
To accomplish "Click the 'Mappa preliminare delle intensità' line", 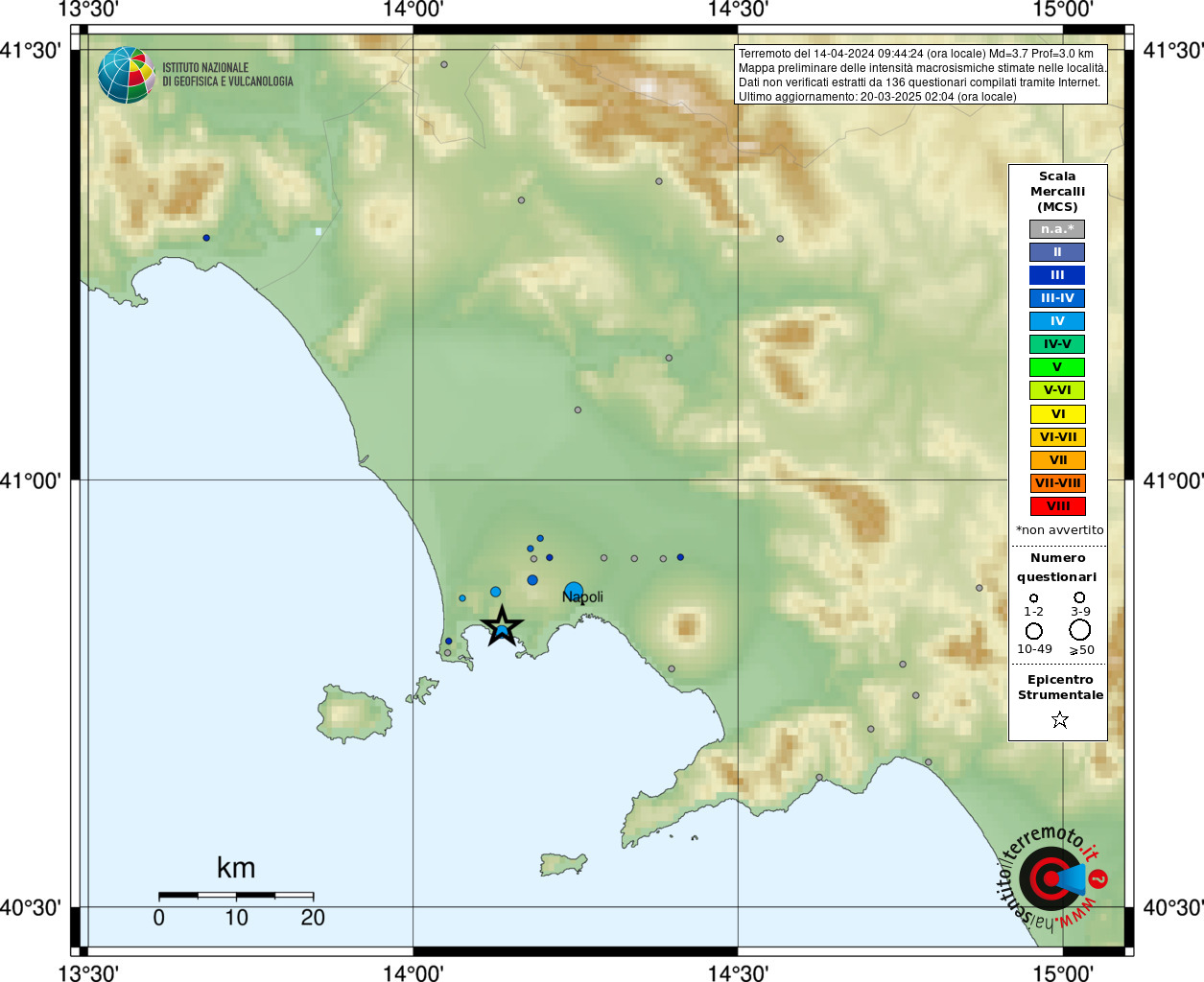I will coord(922,68).
